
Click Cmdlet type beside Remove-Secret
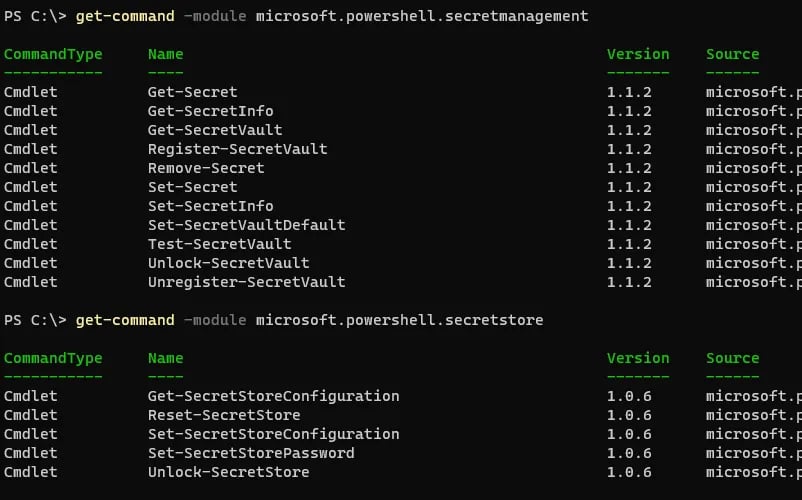click(30, 168)
